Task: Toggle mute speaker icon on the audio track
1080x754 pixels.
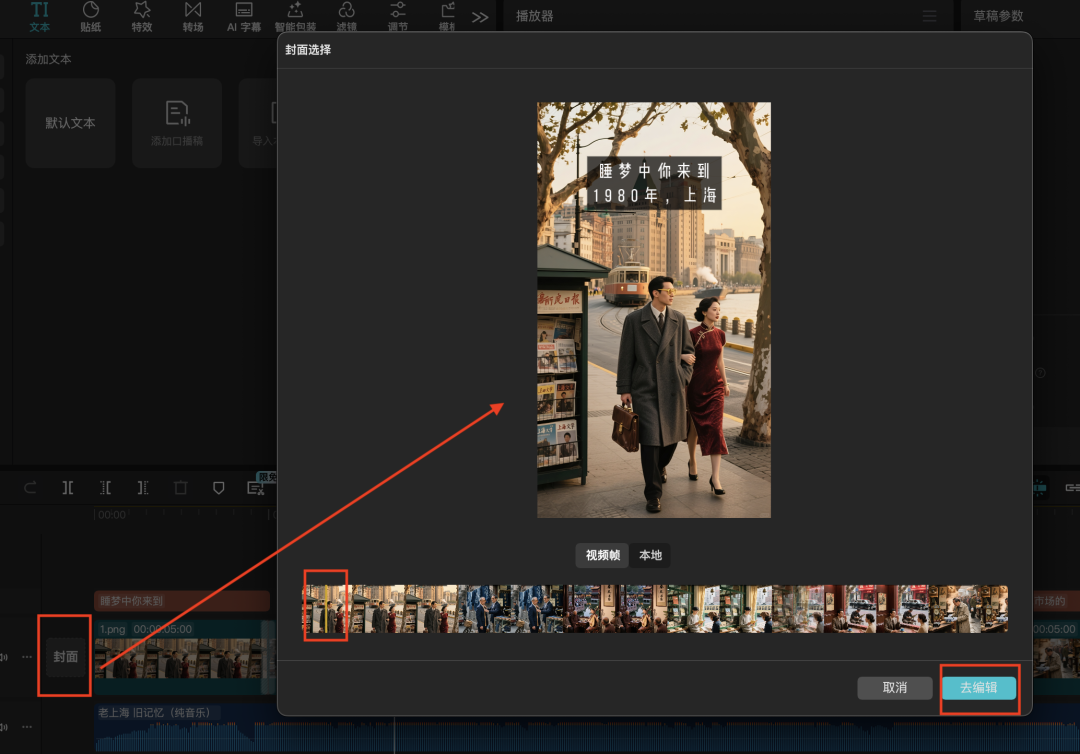Action: pos(4,726)
